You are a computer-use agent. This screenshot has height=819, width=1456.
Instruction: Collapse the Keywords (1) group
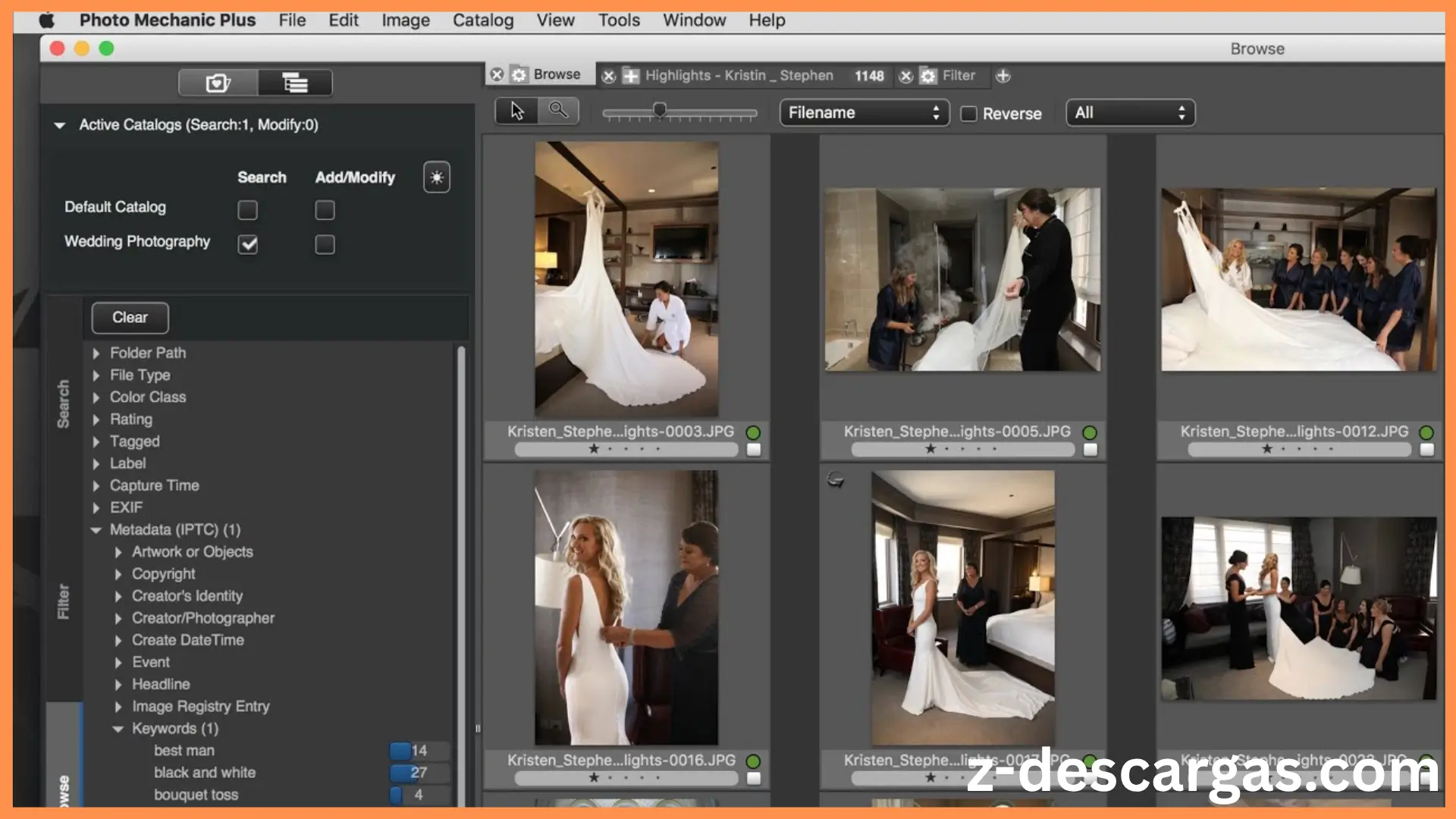click(118, 729)
